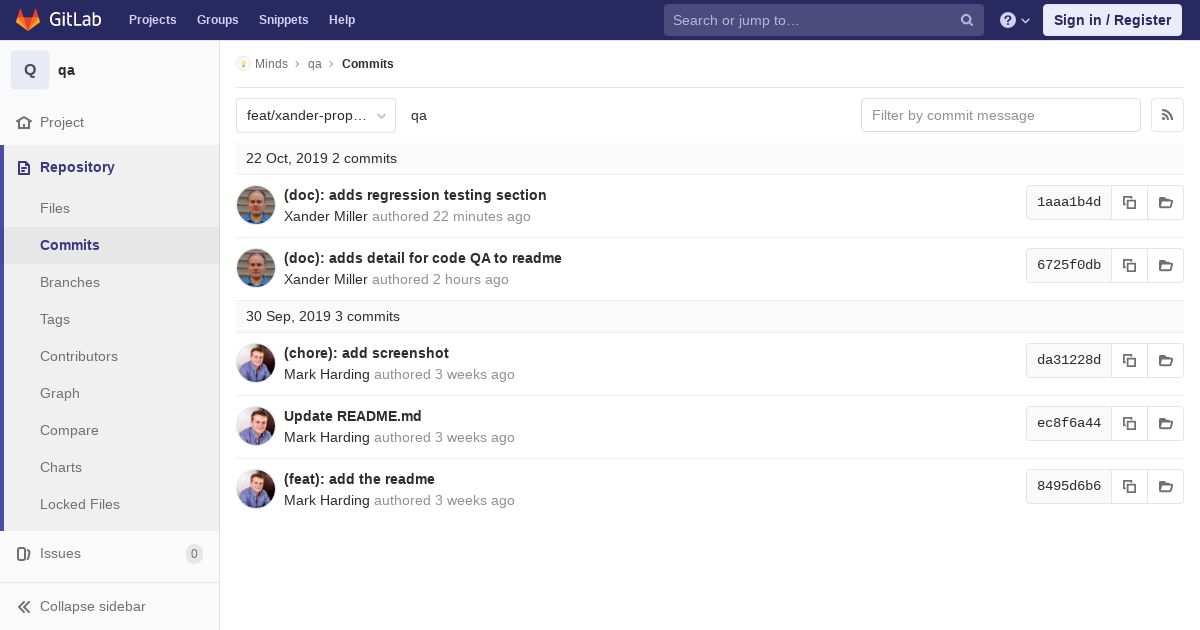
Task: Open Snippets in top bar
Action: pyautogui.click(x=283, y=20)
